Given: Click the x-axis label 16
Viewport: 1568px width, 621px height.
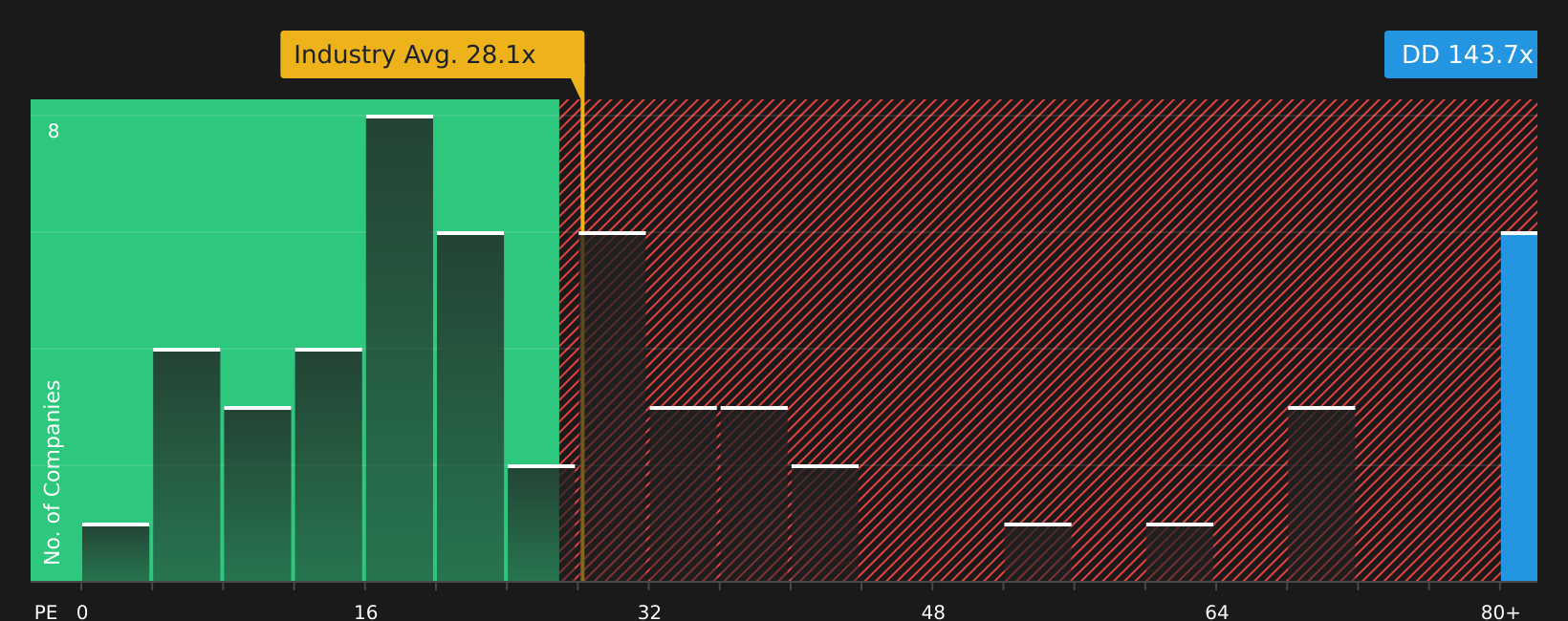Looking at the screenshot, I should 366,612.
